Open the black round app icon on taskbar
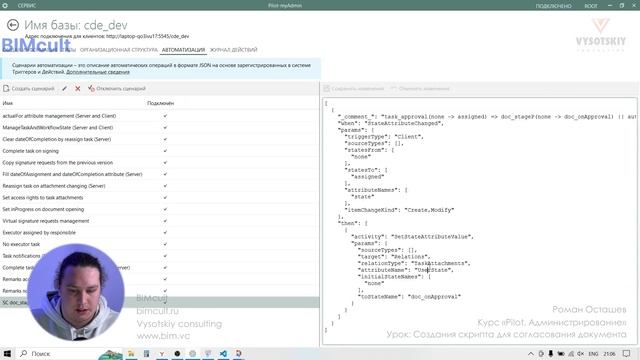640x360 pixels. (x=177, y=353)
